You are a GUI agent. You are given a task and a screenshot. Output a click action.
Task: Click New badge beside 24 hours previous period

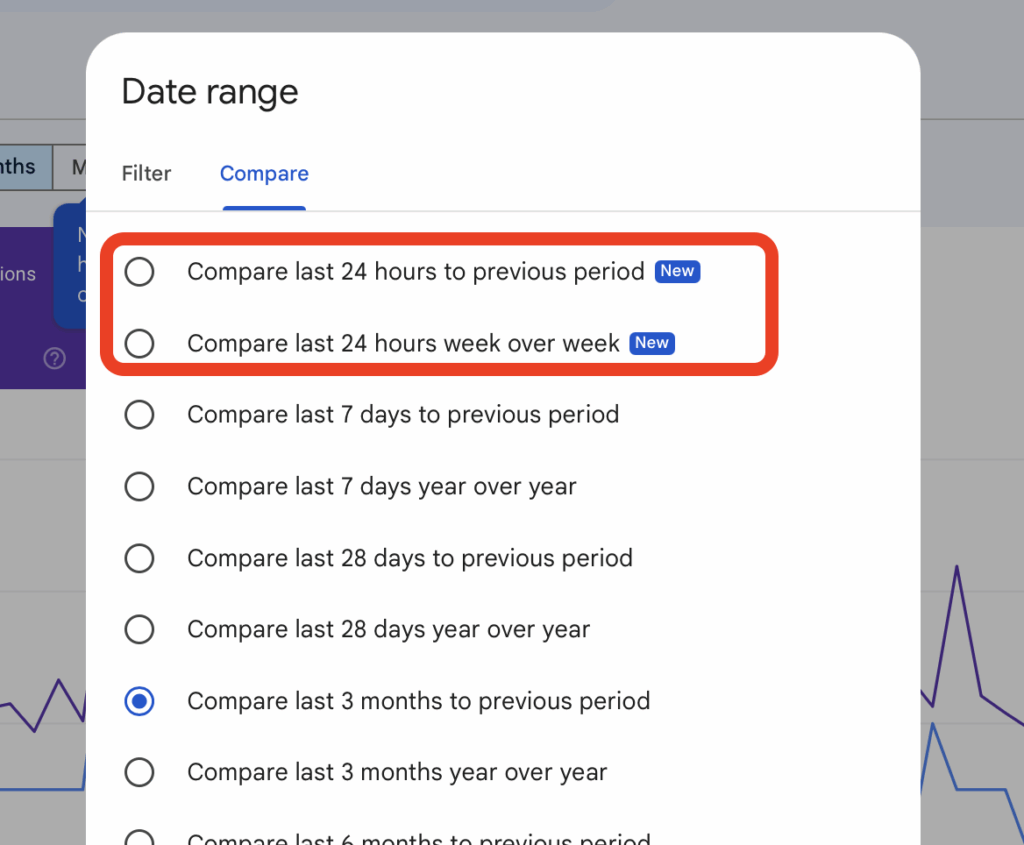click(677, 271)
